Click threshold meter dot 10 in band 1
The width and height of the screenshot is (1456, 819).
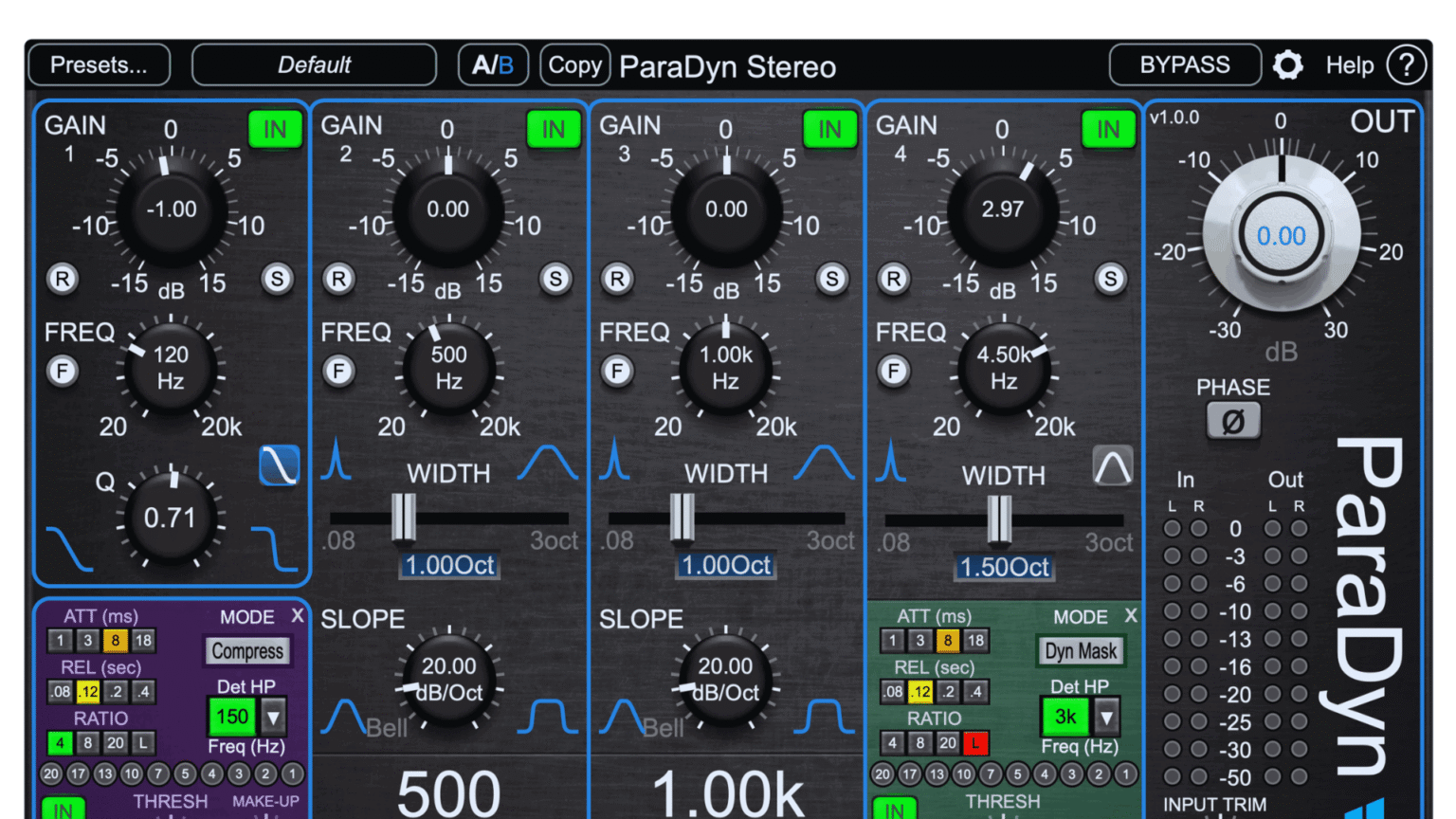pyautogui.click(x=132, y=774)
